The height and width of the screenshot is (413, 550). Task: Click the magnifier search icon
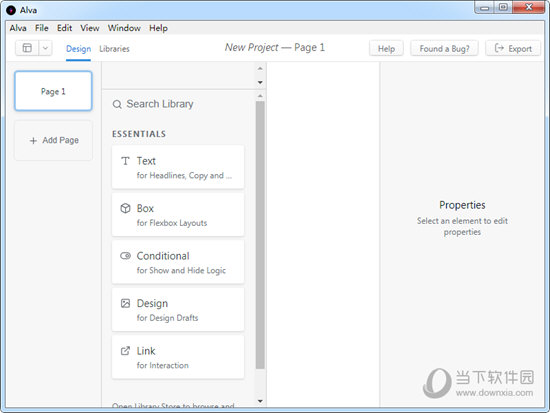[117, 104]
